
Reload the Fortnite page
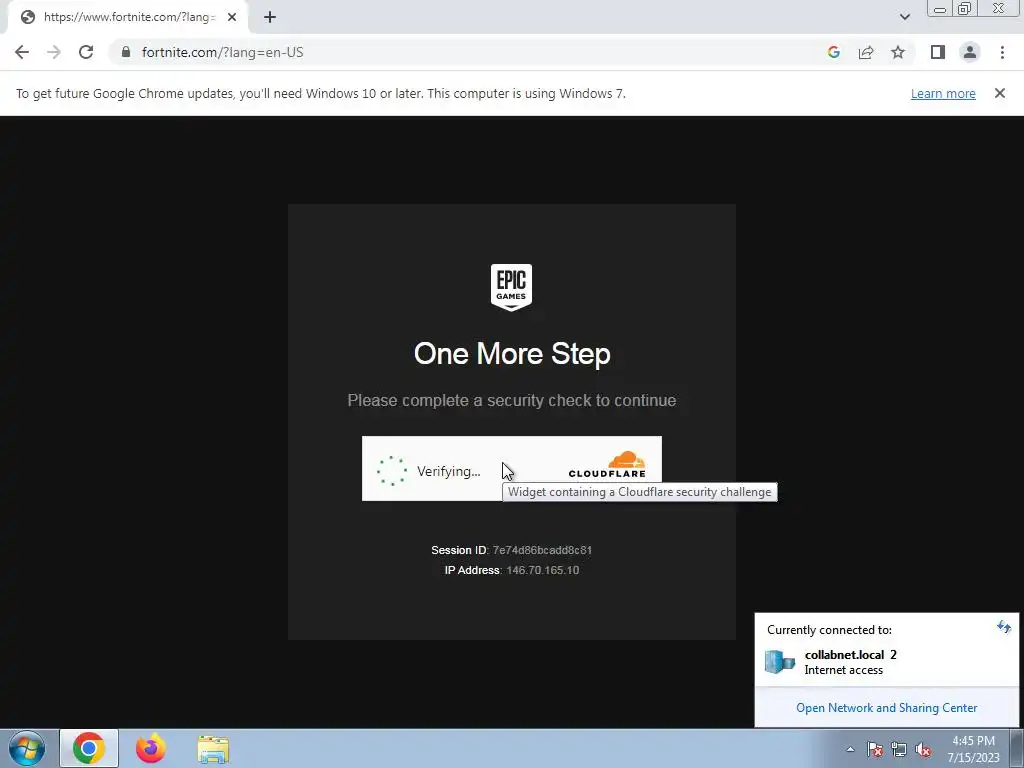[86, 52]
